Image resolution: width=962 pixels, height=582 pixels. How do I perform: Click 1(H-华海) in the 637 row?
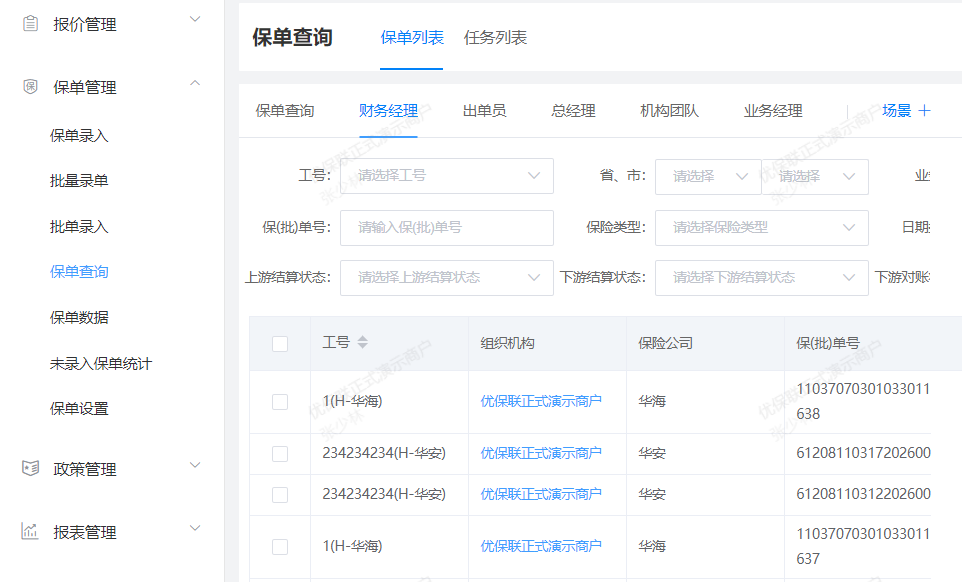click(352, 546)
